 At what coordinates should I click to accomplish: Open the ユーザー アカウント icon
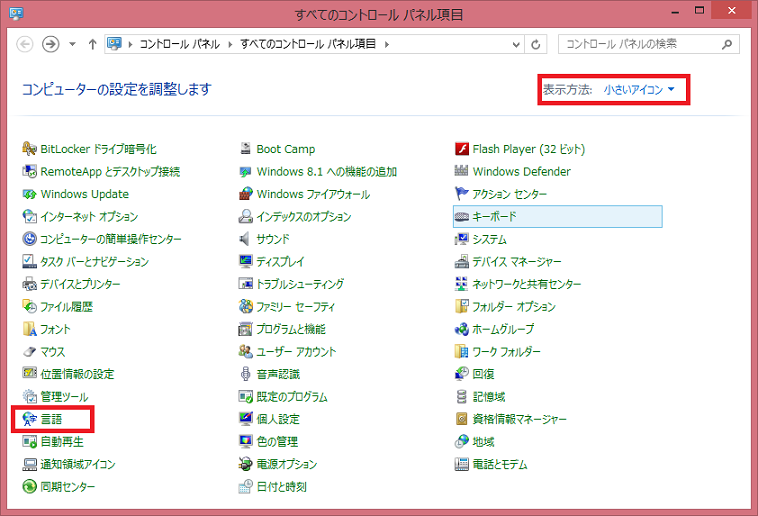tap(246, 352)
